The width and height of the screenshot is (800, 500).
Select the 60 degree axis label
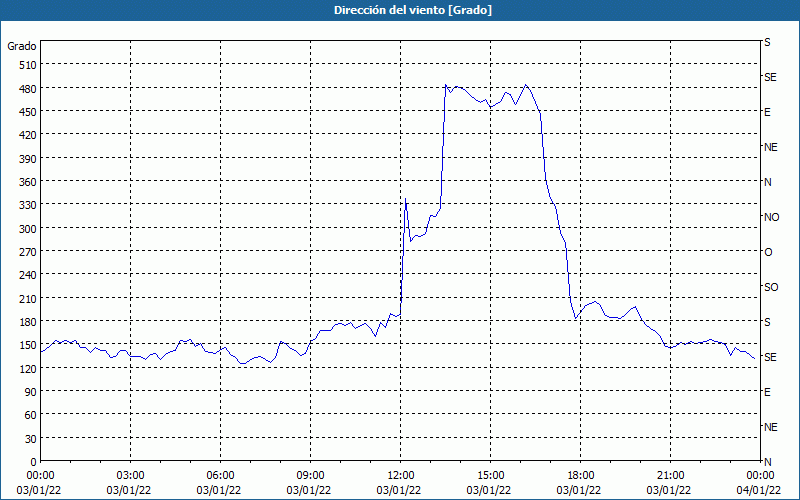(31, 415)
